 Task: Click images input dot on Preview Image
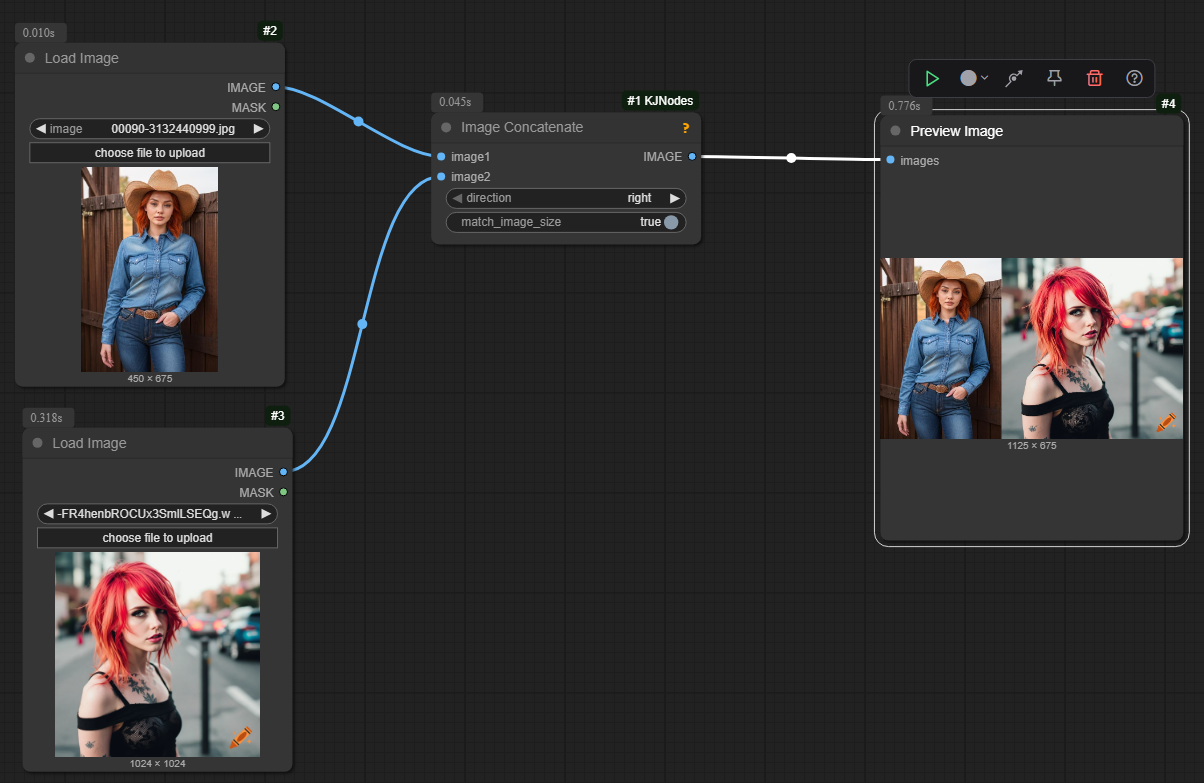[x=890, y=160]
